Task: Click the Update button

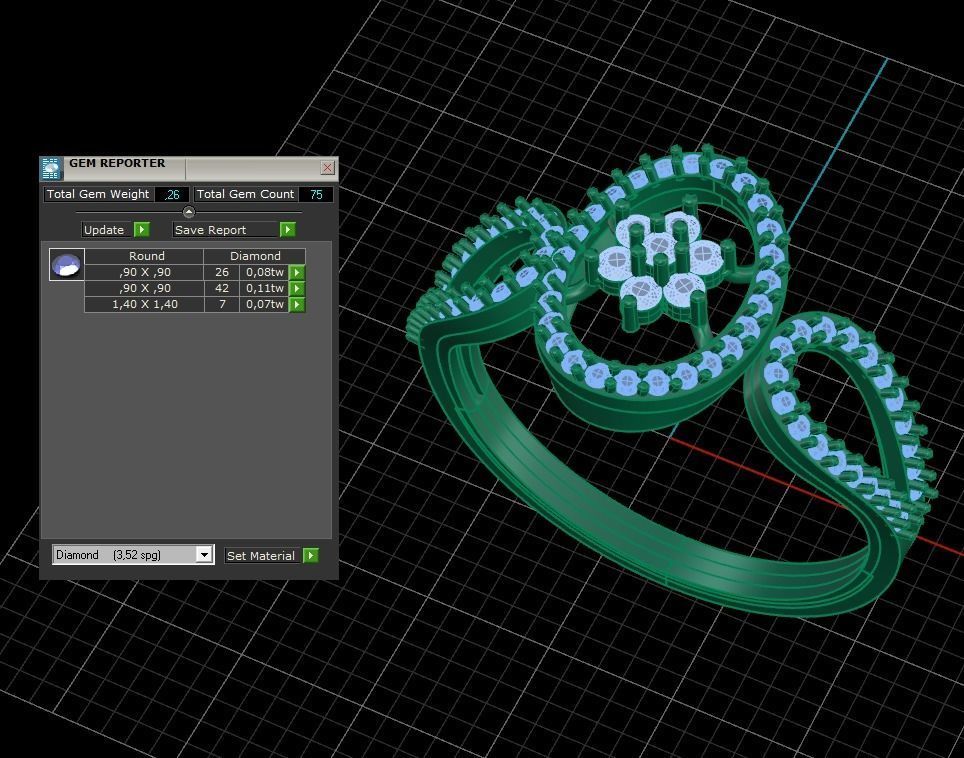Action: click(x=107, y=229)
